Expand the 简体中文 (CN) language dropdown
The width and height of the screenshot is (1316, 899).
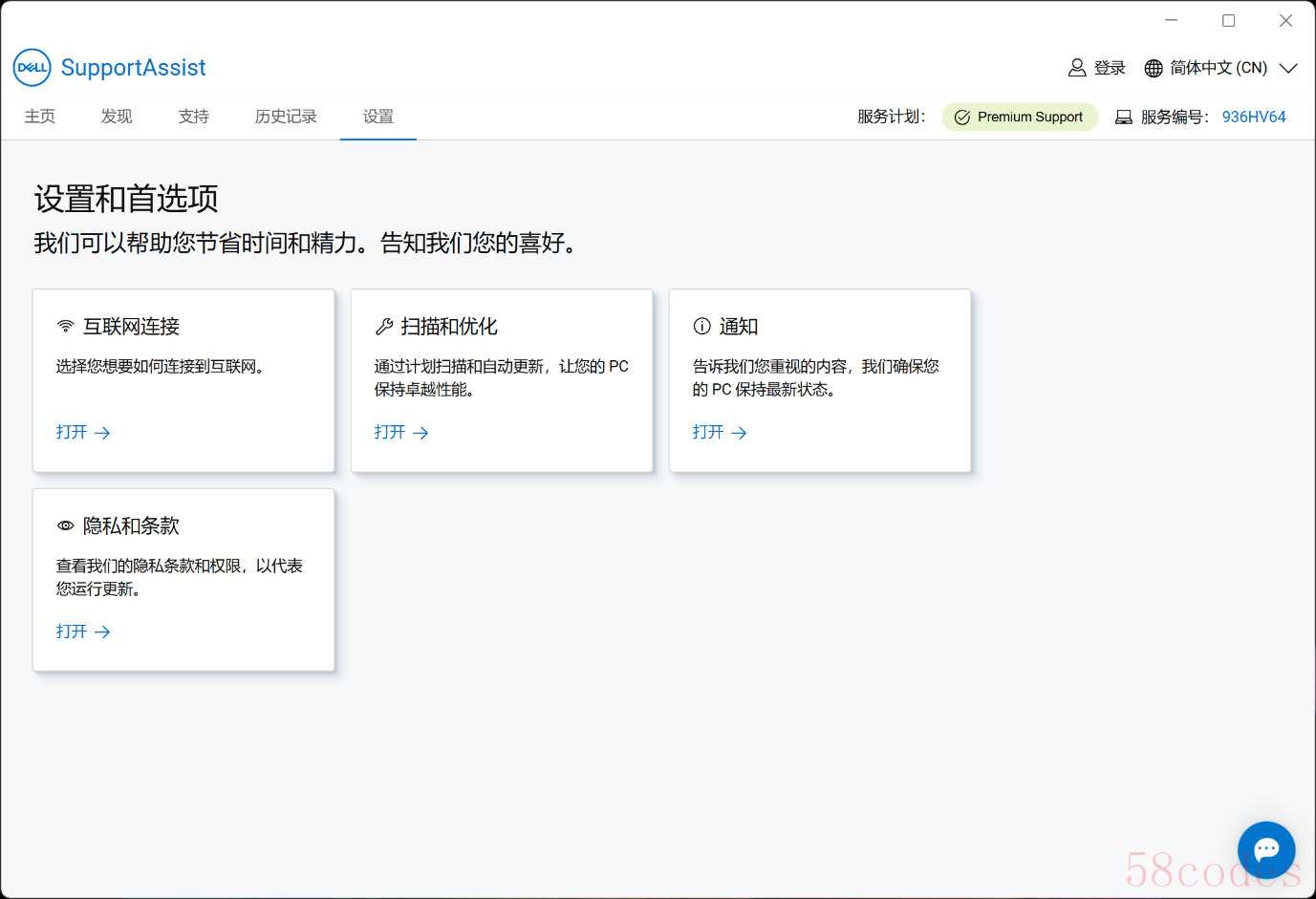click(1287, 68)
